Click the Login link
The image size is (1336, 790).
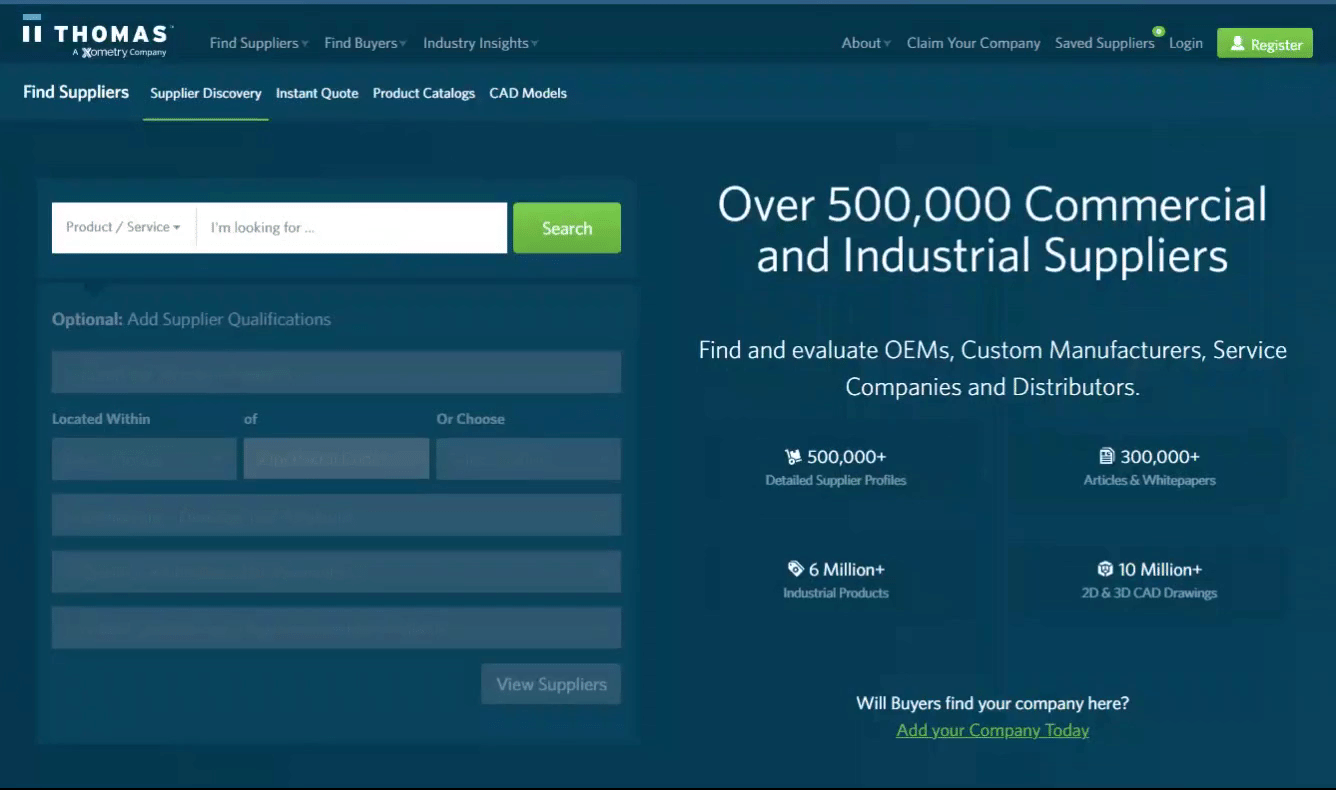coord(1186,43)
